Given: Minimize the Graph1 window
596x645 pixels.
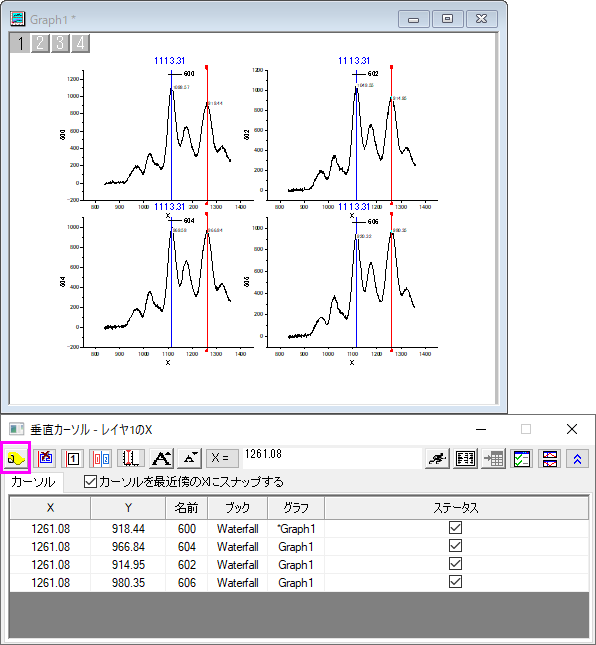Looking at the screenshot, I should 414,19.
